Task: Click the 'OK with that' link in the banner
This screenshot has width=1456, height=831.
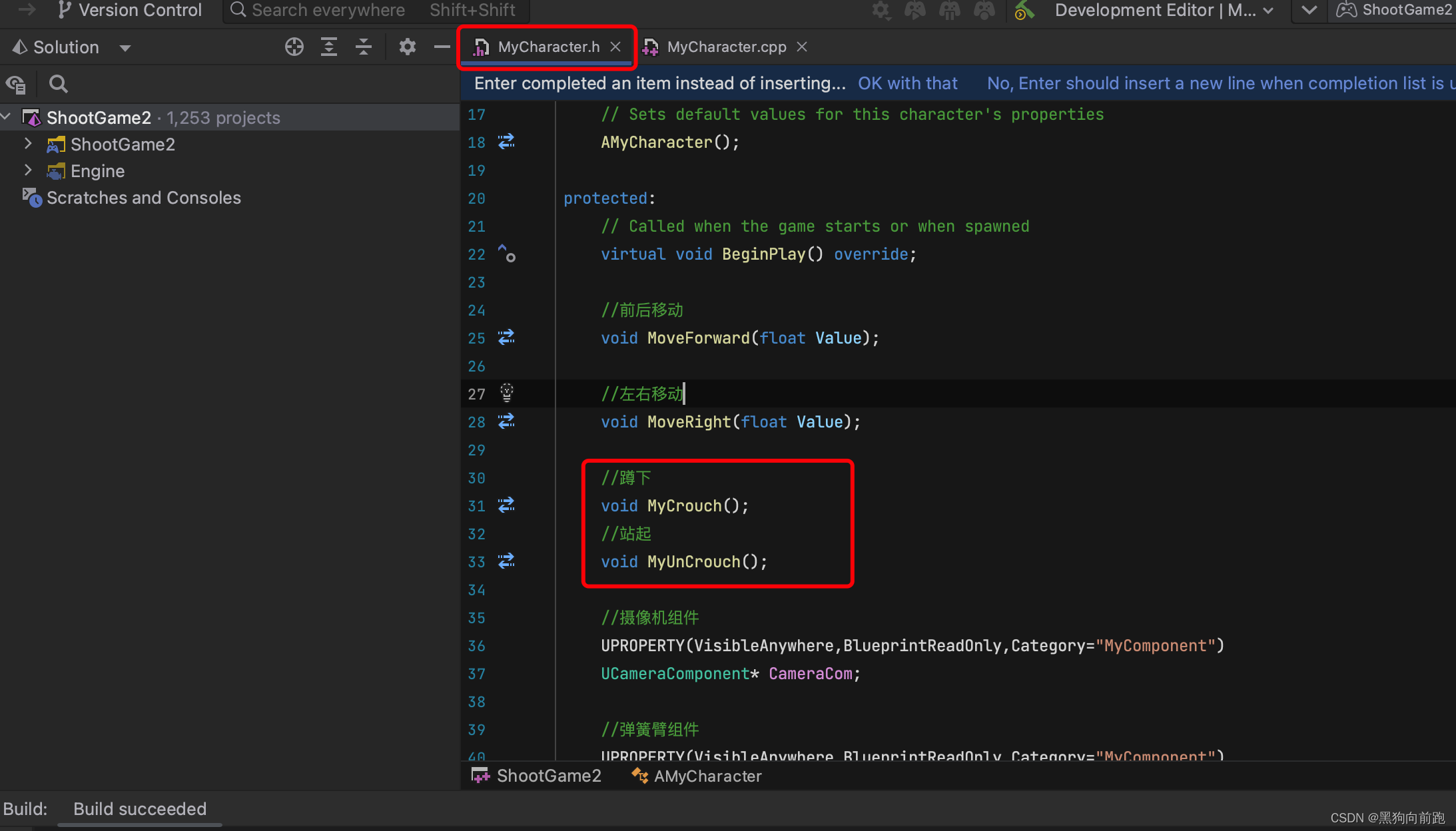Action: tap(907, 83)
